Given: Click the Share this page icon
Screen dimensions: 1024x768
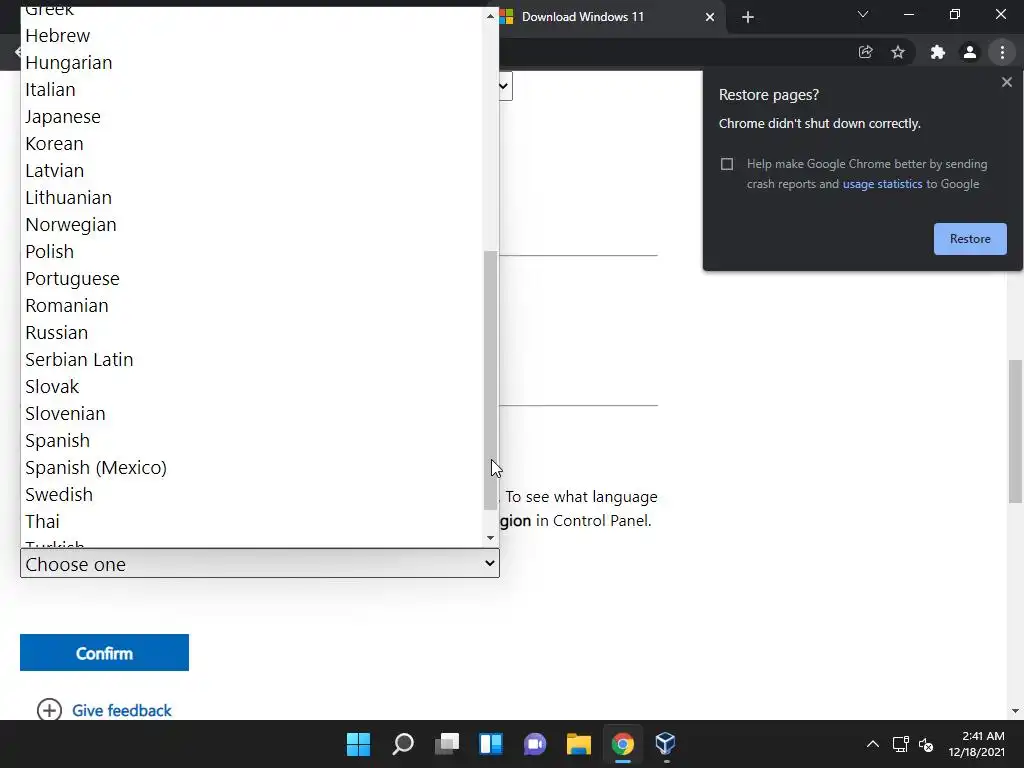Looking at the screenshot, I should [865, 52].
